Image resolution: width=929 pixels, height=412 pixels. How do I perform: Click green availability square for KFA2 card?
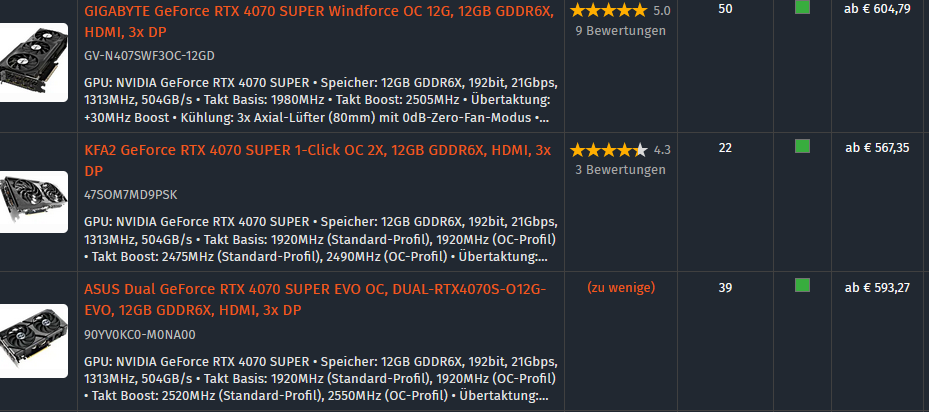pos(802,146)
